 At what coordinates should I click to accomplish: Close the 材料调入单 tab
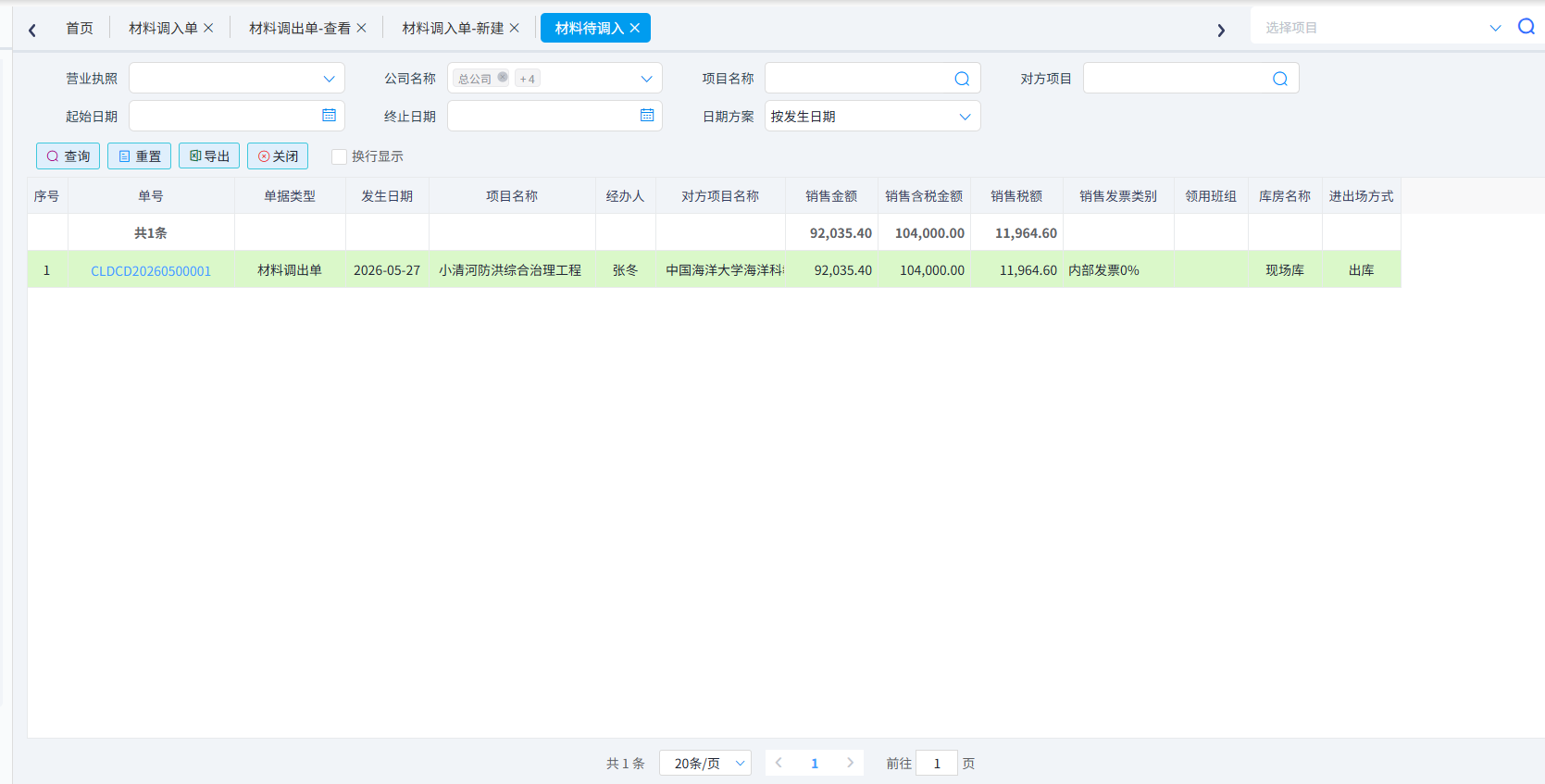tap(208, 28)
